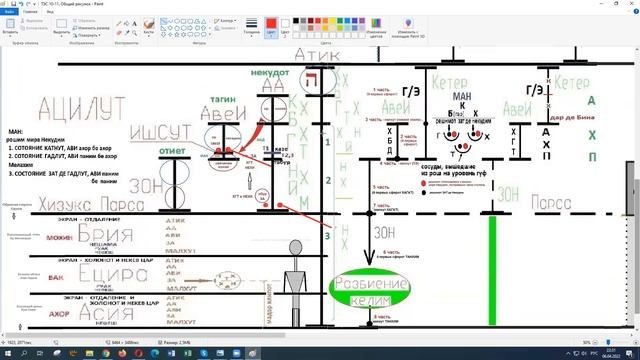640x360 pixels.
Task: Choose the purple color swatch
Action: click(x=362, y=21)
